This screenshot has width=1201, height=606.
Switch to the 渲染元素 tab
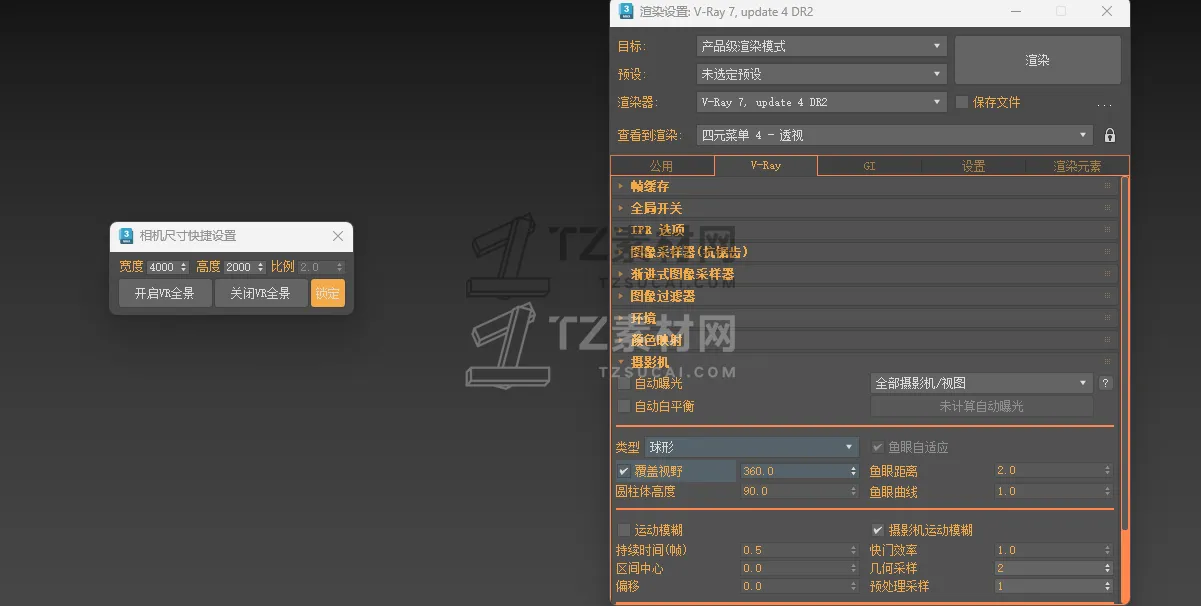pyautogui.click(x=1077, y=166)
